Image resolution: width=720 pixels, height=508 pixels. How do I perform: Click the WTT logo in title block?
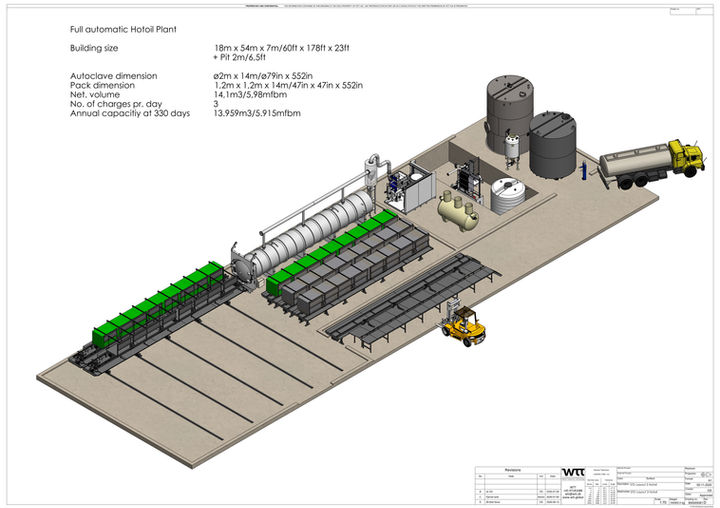[573, 473]
